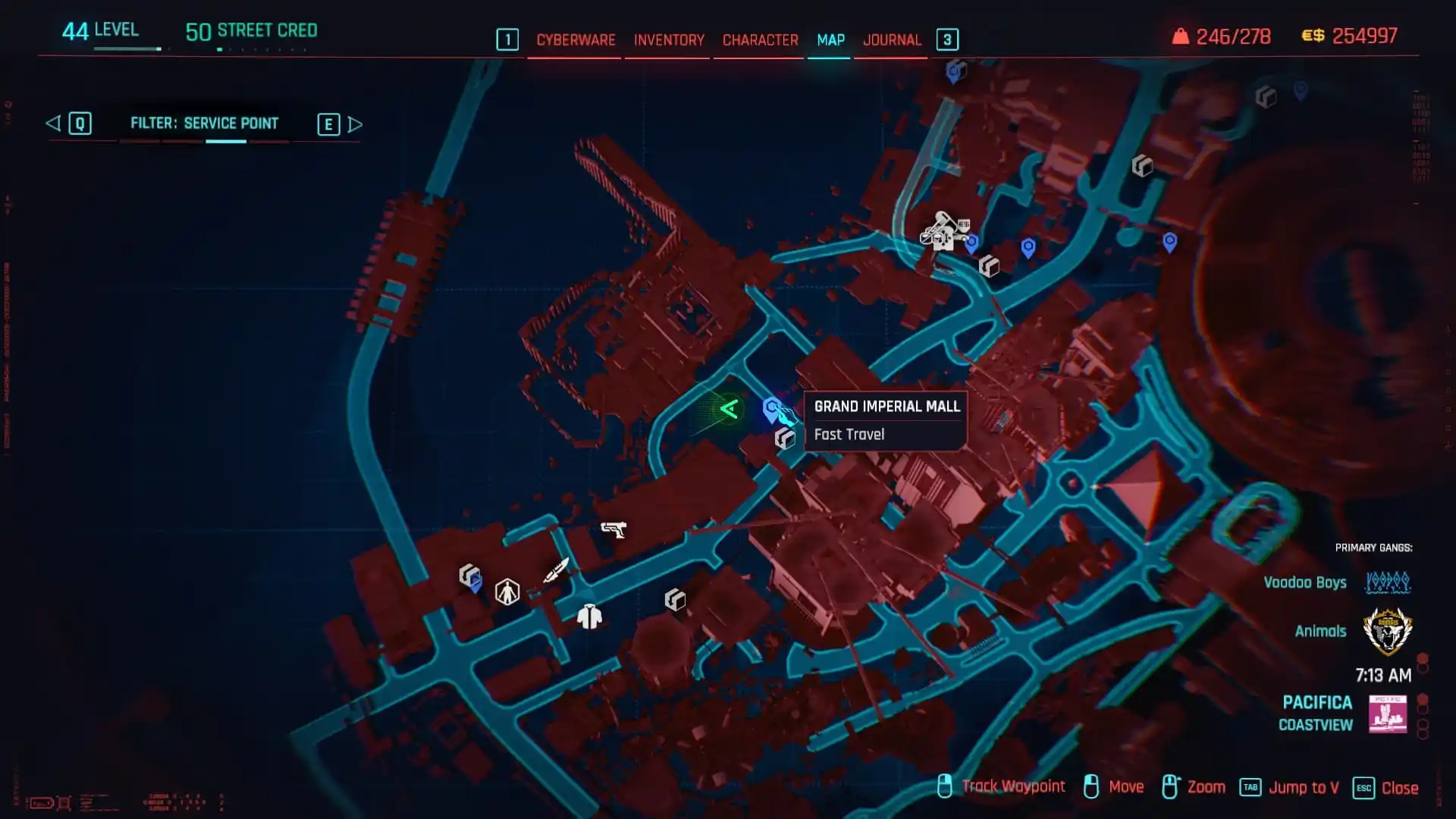
Task: Click the Grand Imperial Mall tooltip title
Action: coord(886,406)
